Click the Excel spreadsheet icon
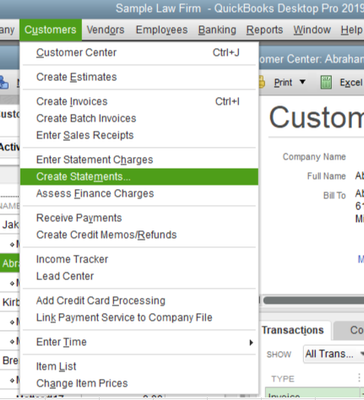This screenshot has width=364, height=400. 326,82
